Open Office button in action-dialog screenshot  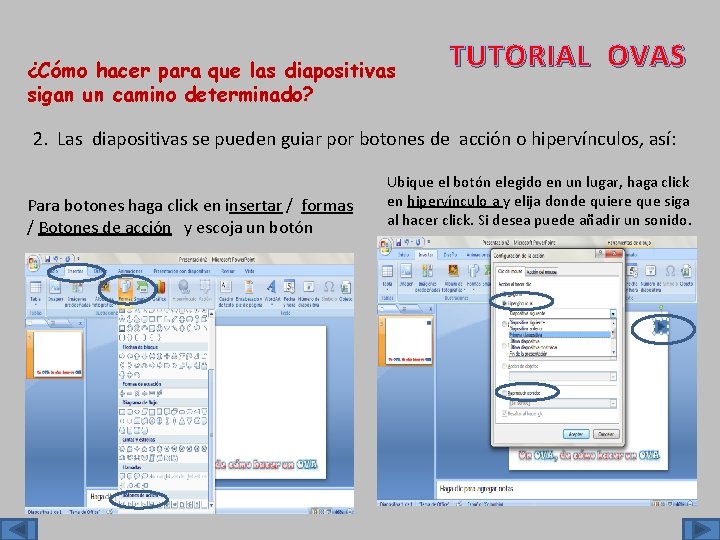386,245
